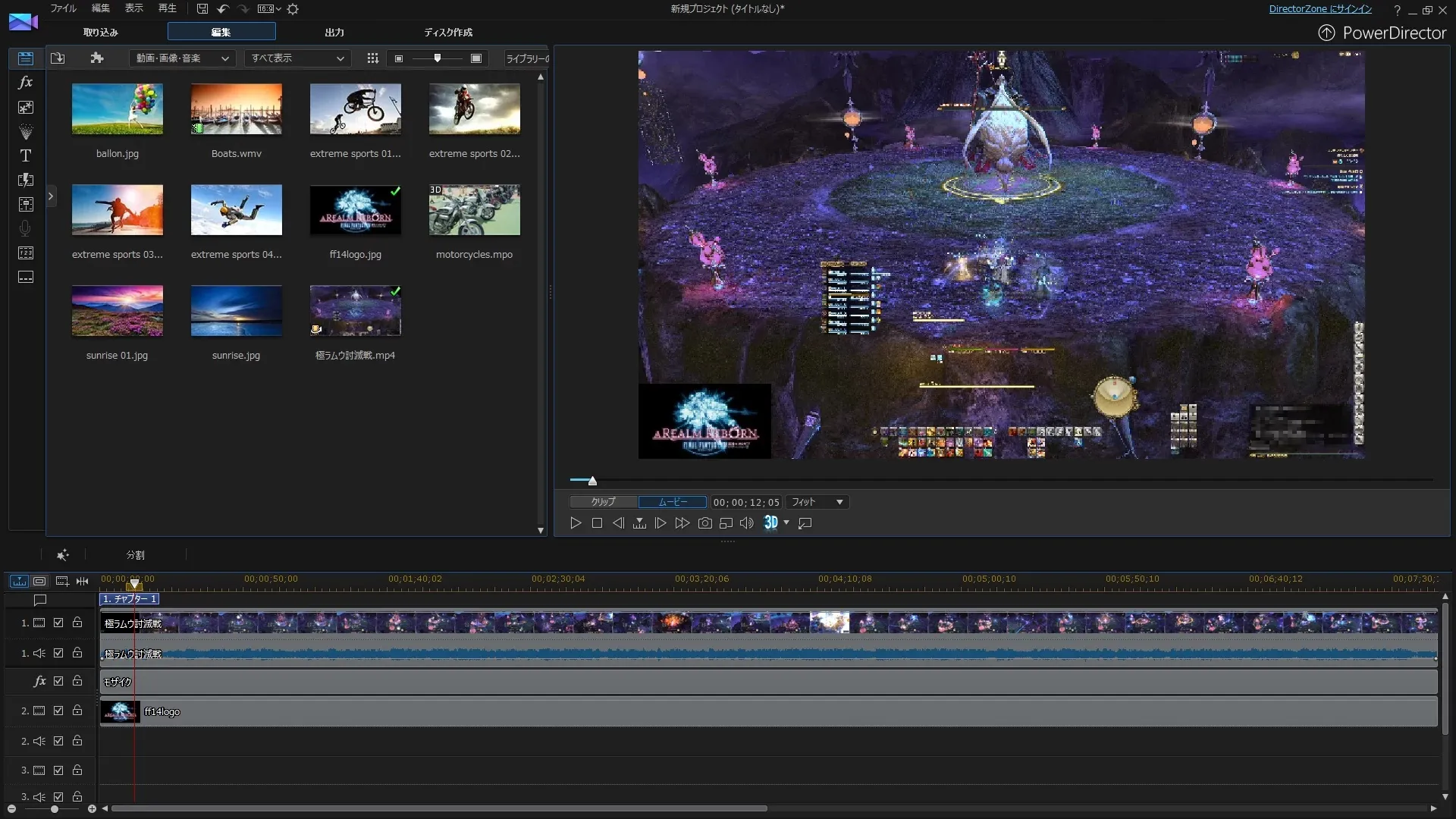Image resolution: width=1456 pixels, height=819 pixels.
Task: Lock the fx effect track
Action: (x=77, y=681)
